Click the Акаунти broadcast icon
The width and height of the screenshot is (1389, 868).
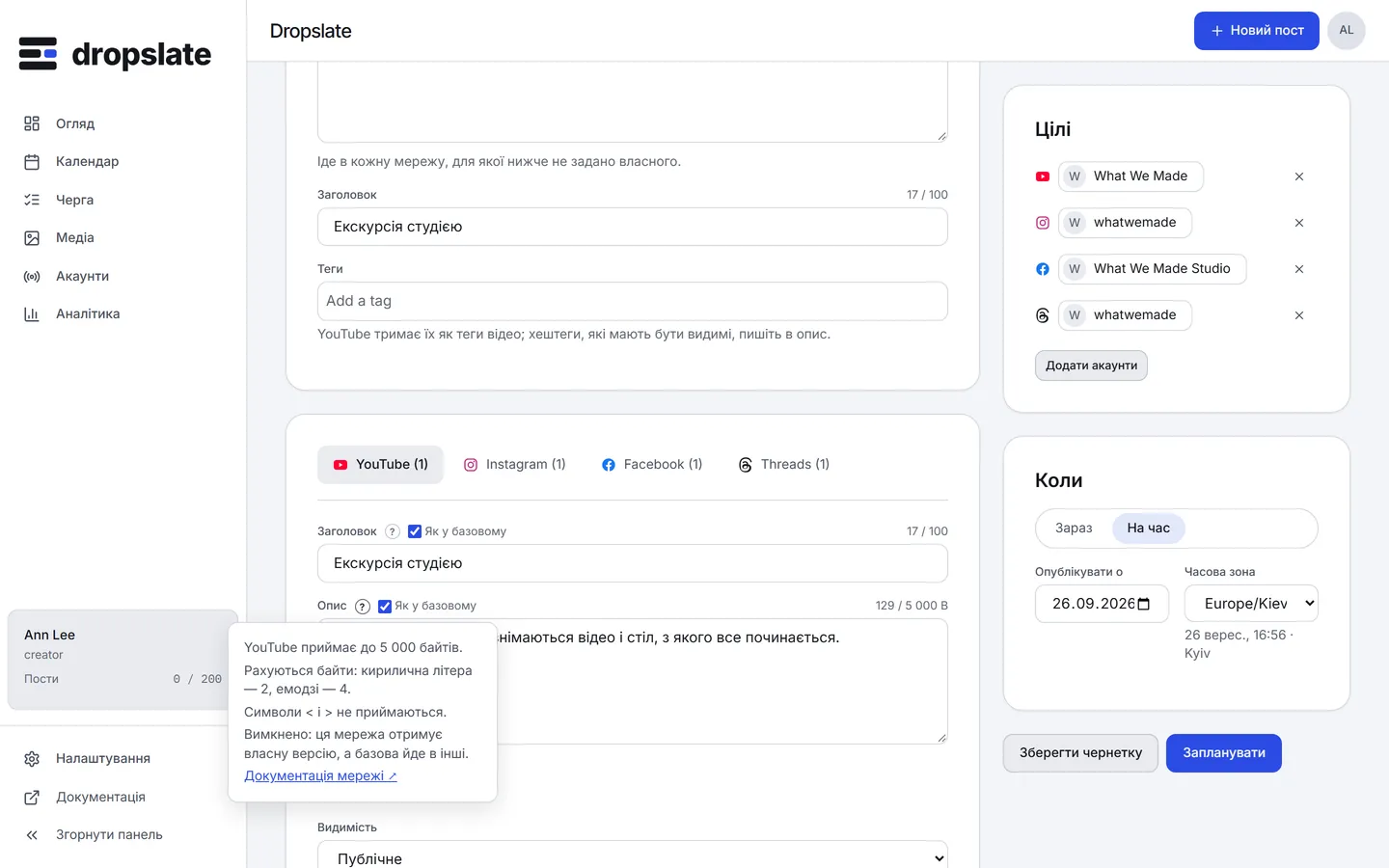32,276
